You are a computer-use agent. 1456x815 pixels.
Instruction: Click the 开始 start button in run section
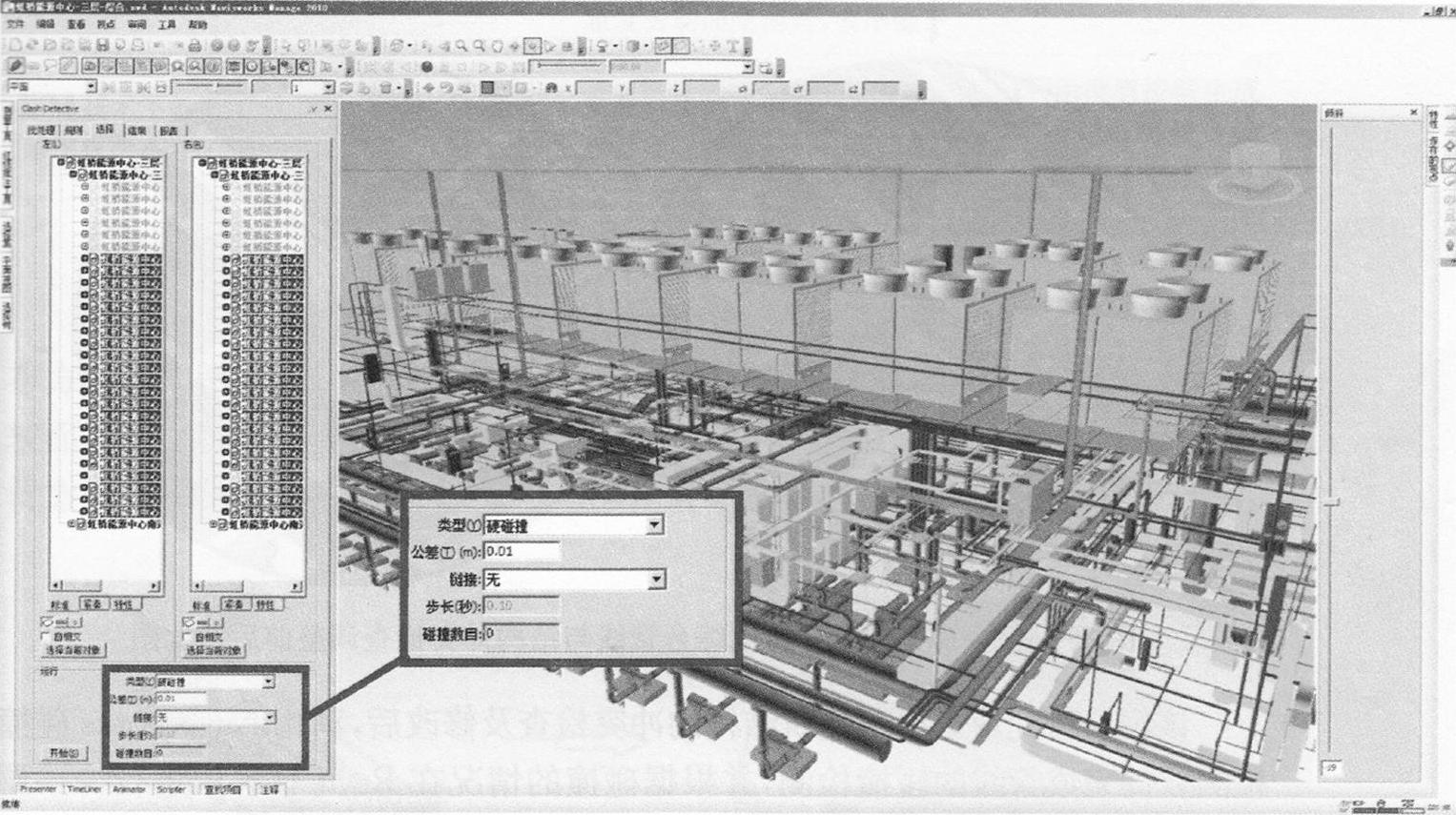tap(65, 753)
